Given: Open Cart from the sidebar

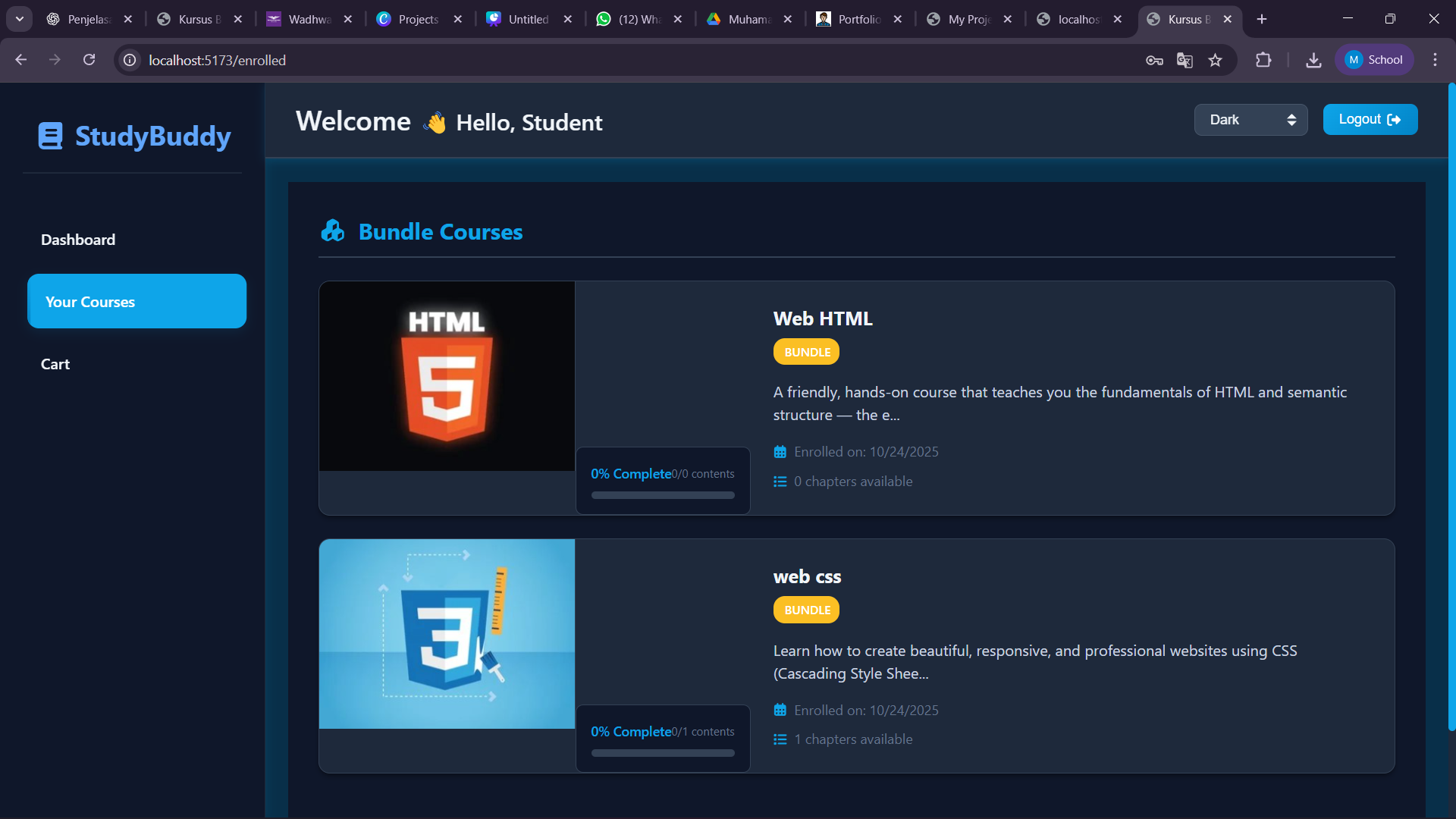Looking at the screenshot, I should [x=55, y=364].
